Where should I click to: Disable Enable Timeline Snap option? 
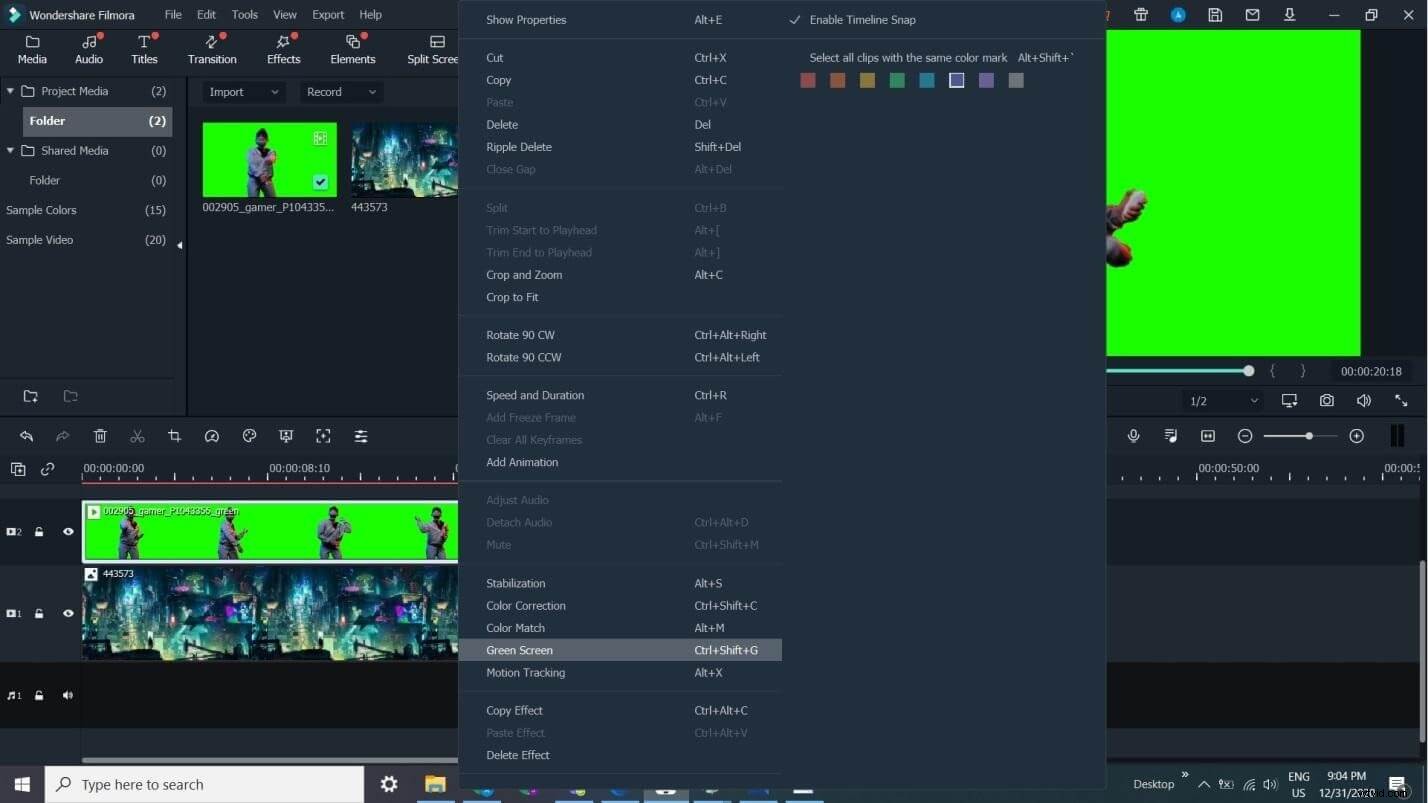point(862,19)
